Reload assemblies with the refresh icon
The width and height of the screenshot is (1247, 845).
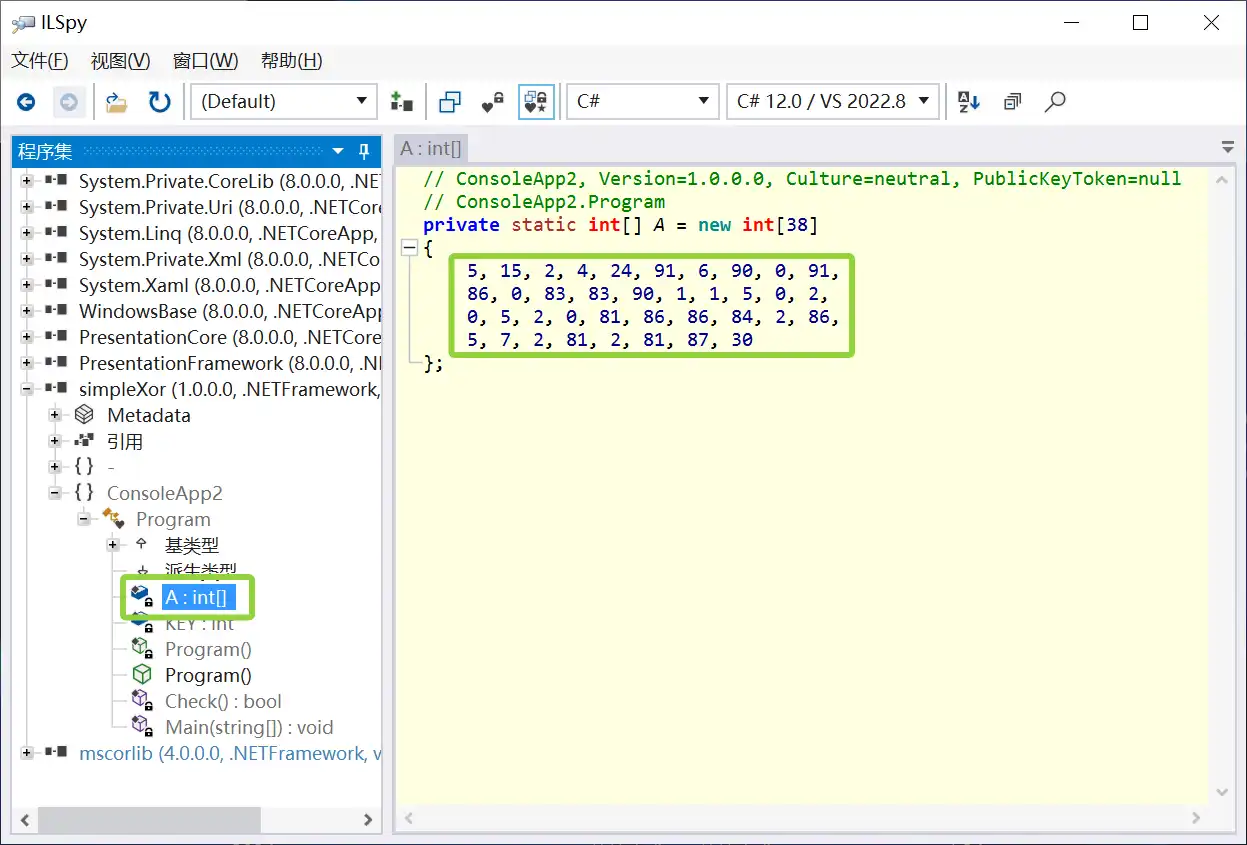click(159, 101)
